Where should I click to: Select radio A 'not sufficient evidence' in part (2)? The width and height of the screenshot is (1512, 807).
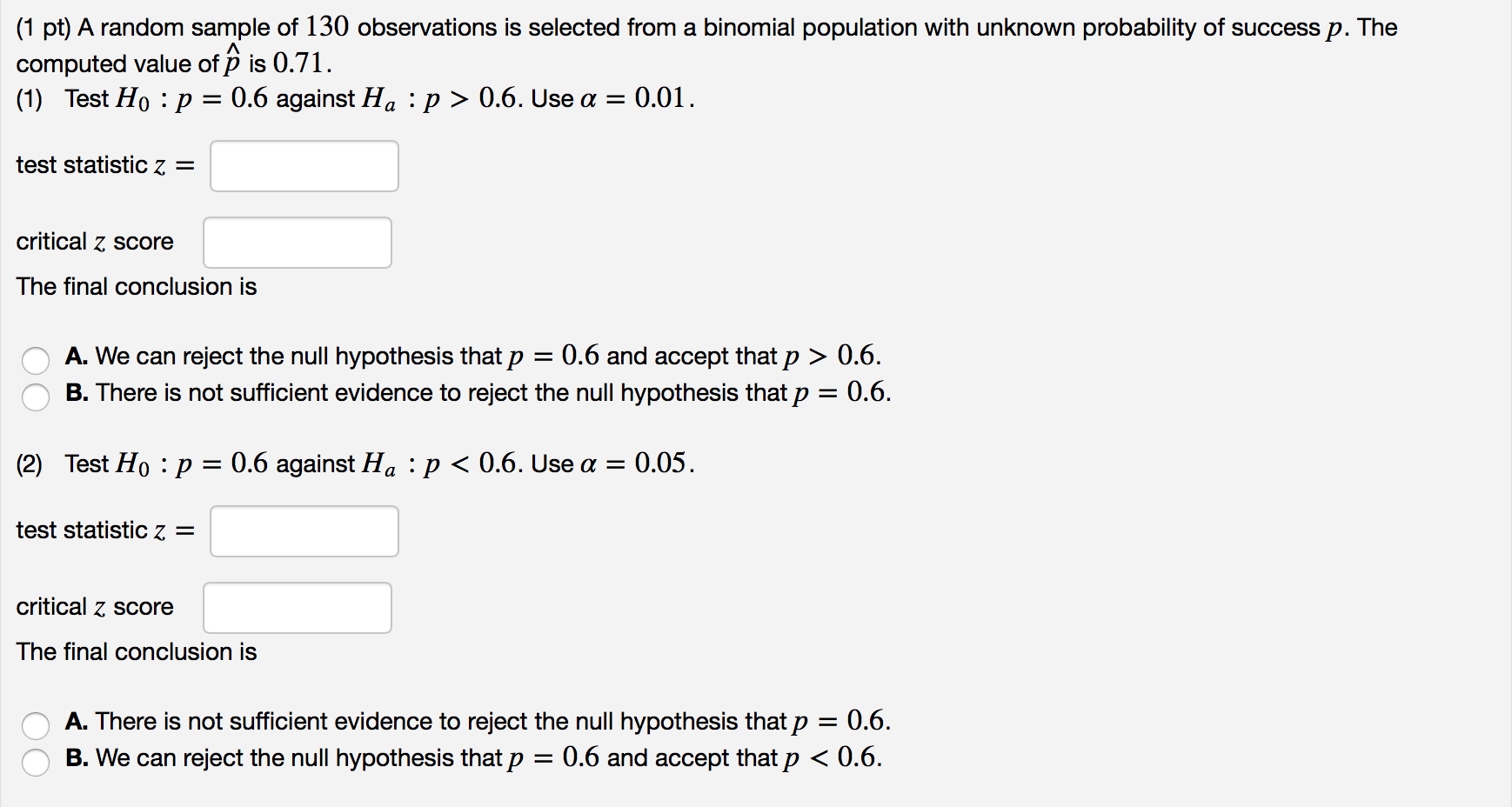tap(36, 725)
